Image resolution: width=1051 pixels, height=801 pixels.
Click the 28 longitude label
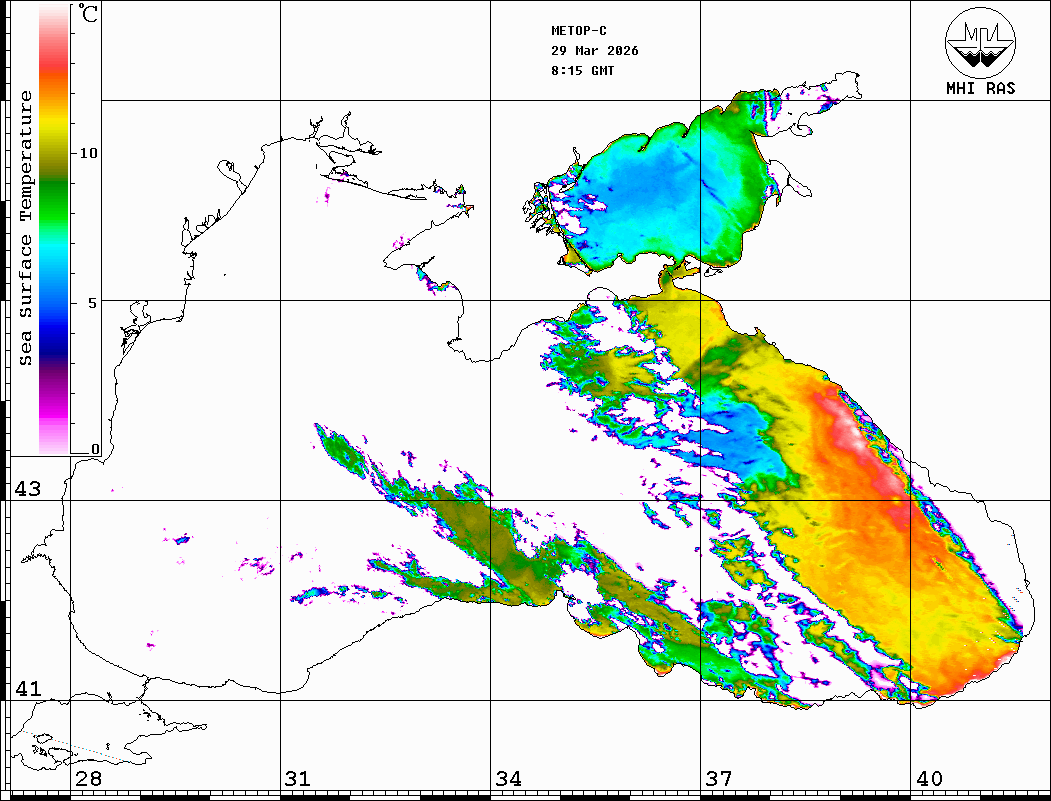coord(88,779)
